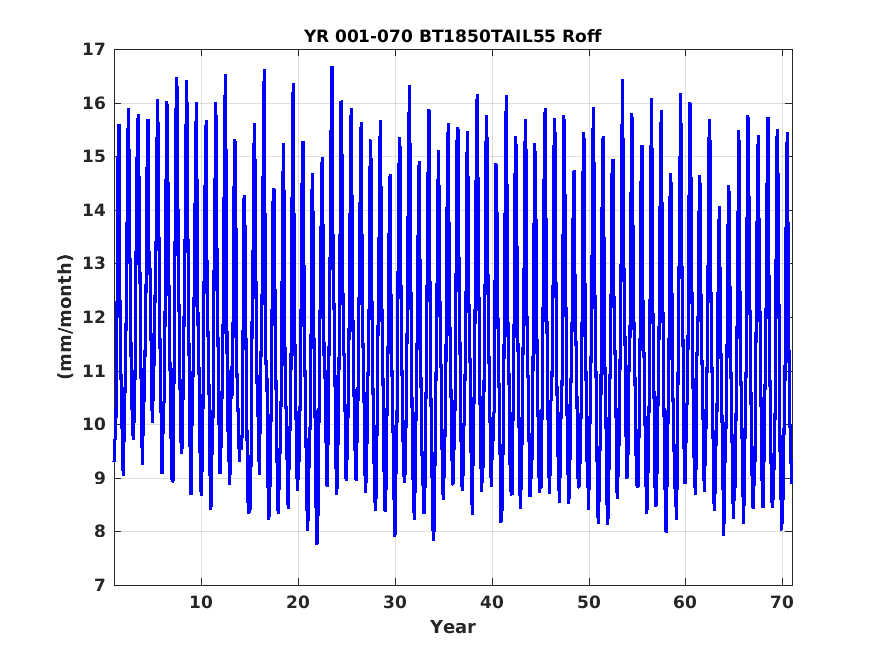Click y-axis tick label '17'
The image size is (875, 656).
click(x=94, y=50)
